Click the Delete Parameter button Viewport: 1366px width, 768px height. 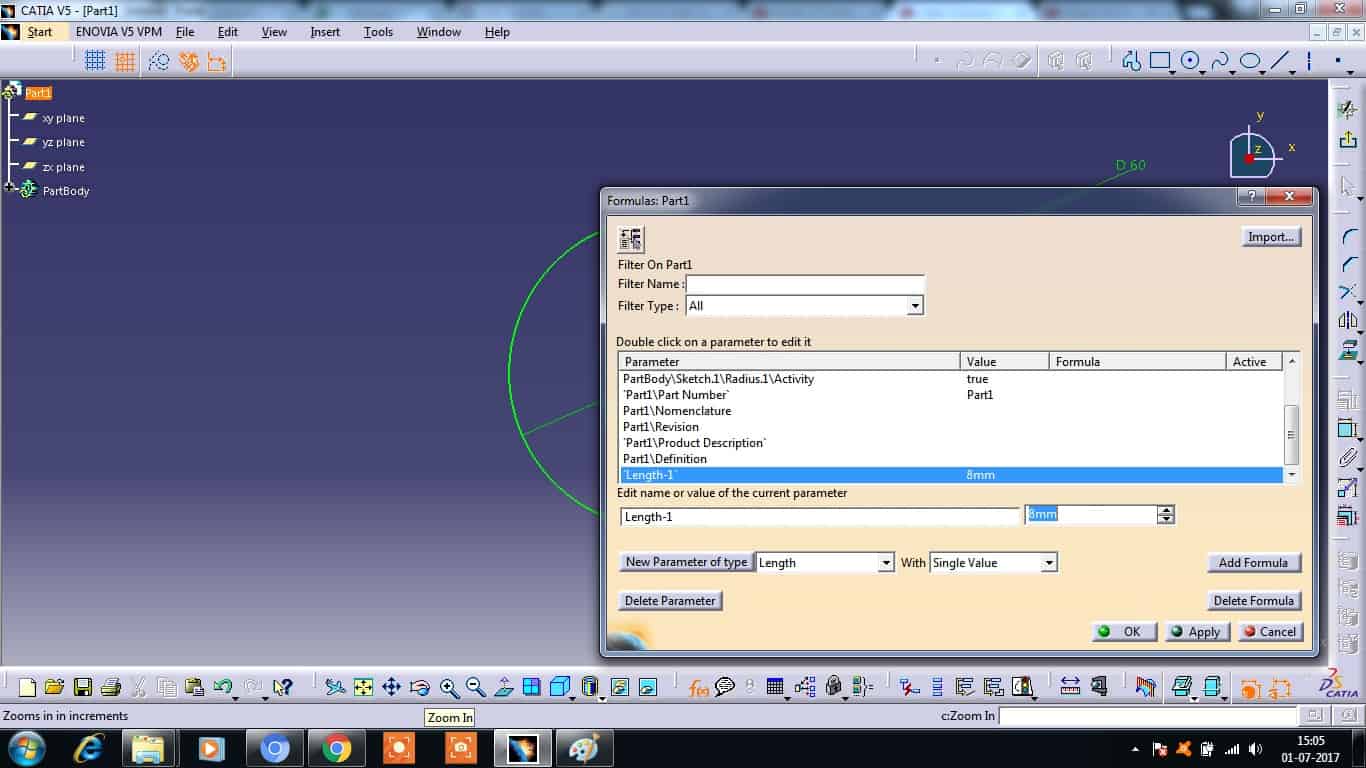tap(670, 601)
